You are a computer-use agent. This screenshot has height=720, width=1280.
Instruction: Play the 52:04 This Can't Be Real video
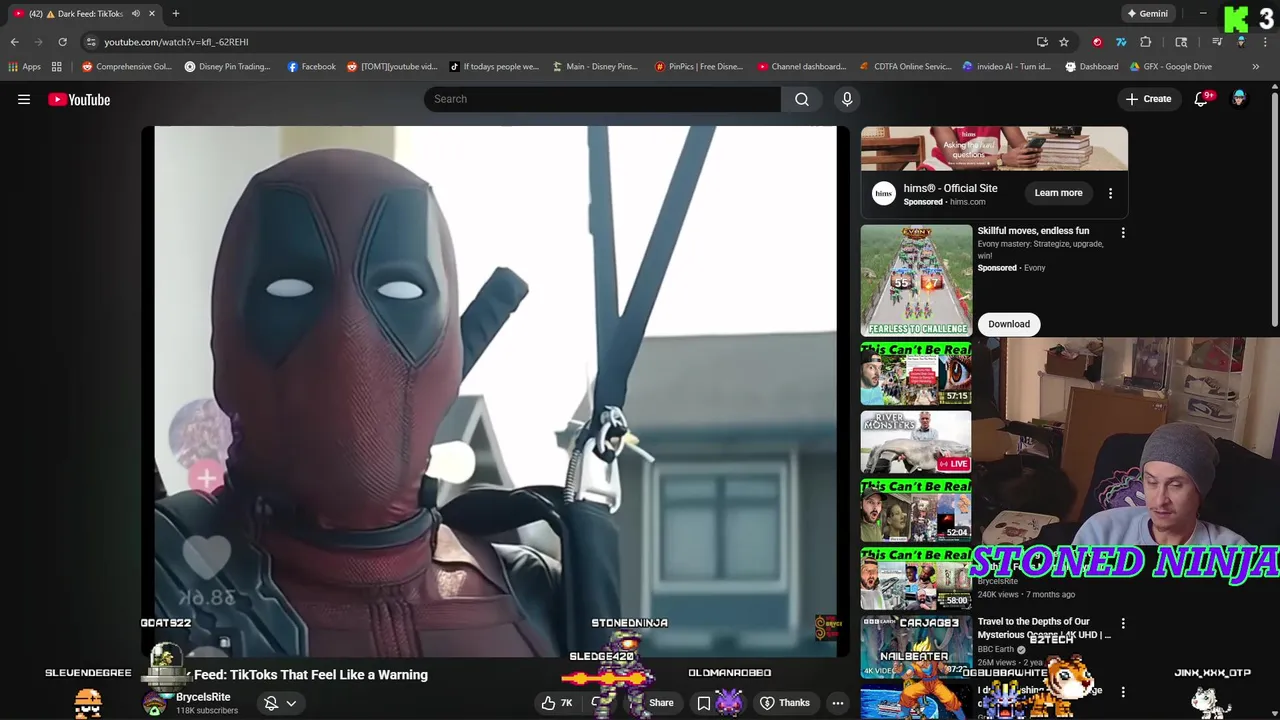click(x=916, y=510)
